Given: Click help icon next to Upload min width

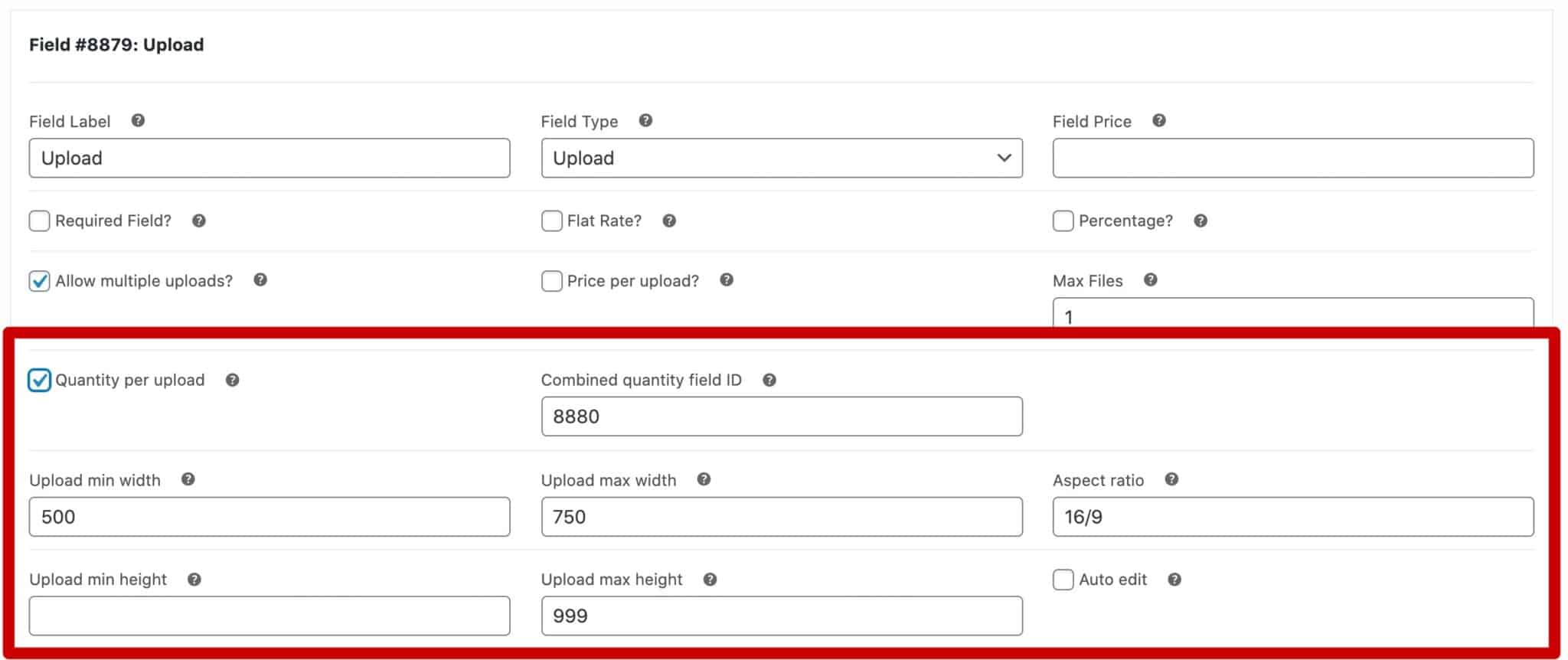Looking at the screenshot, I should [188, 479].
